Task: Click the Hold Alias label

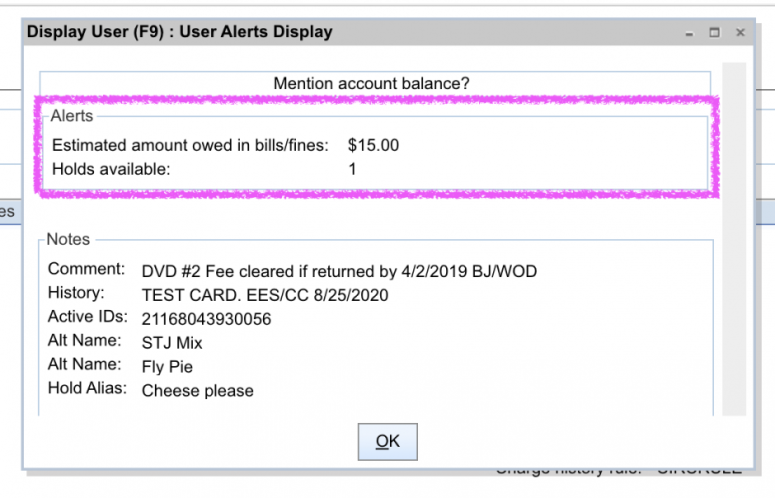Action: pyautogui.click(x=87, y=388)
